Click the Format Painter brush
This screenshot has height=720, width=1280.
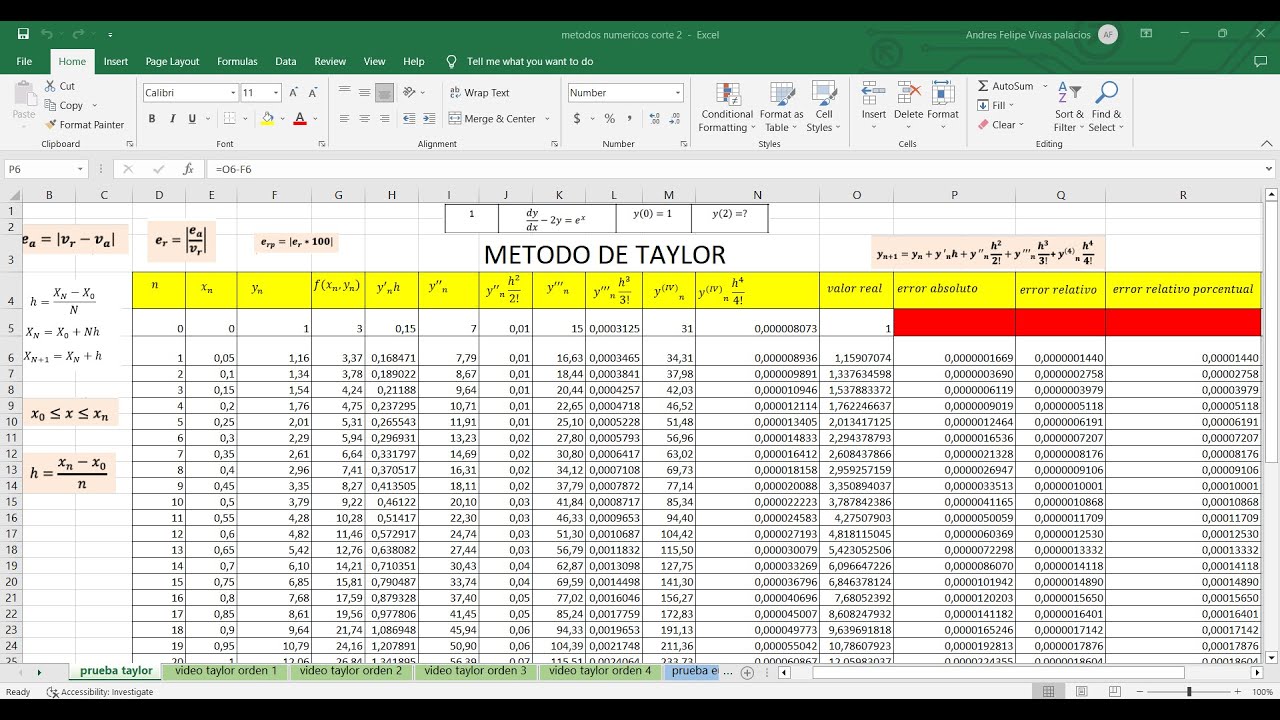click(x=85, y=125)
